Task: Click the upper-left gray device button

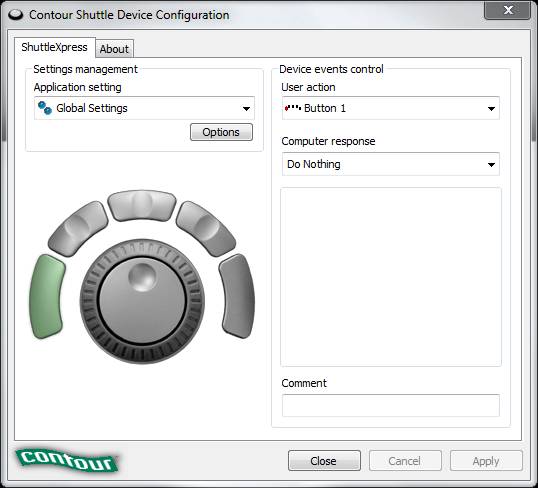Action: click(x=78, y=229)
